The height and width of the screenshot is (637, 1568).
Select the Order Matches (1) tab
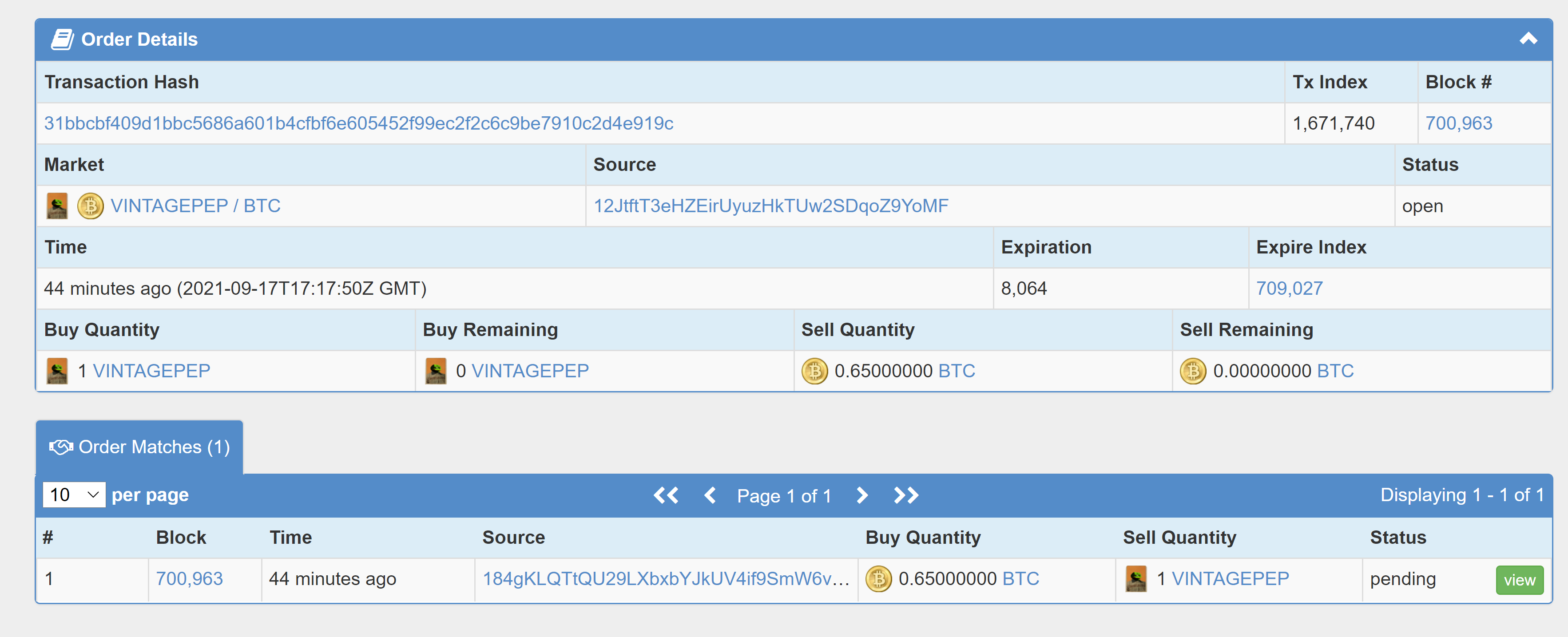139,447
